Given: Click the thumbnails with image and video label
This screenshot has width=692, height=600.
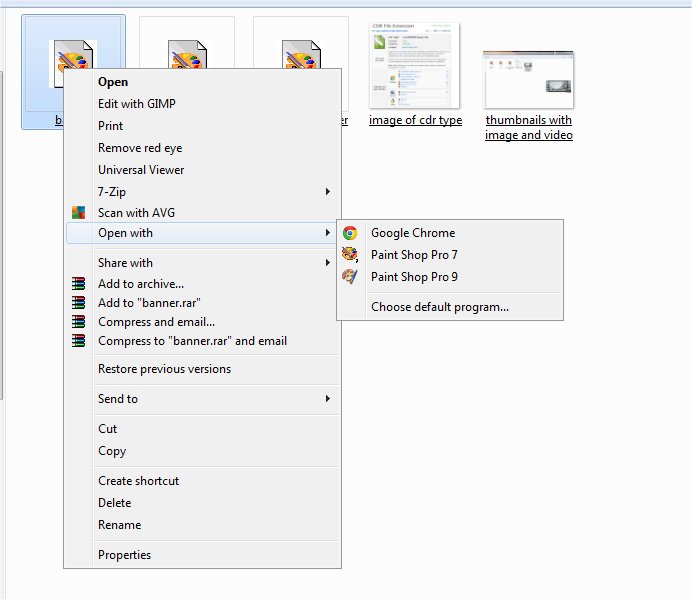Looking at the screenshot, I should (528, 127).
